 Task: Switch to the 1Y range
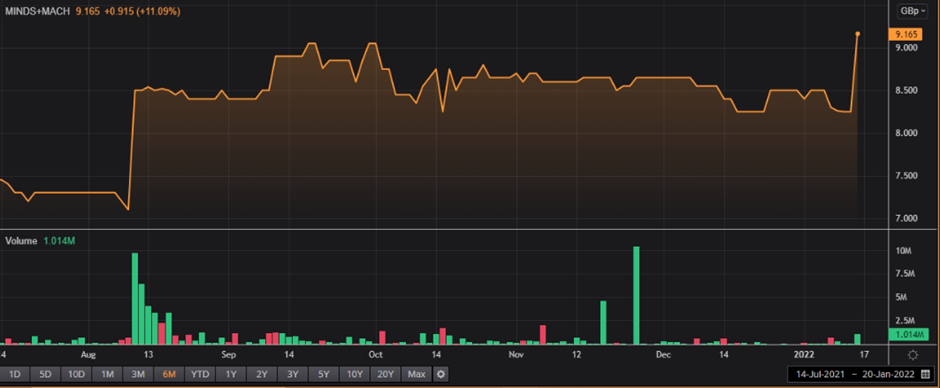coord(231,374)
